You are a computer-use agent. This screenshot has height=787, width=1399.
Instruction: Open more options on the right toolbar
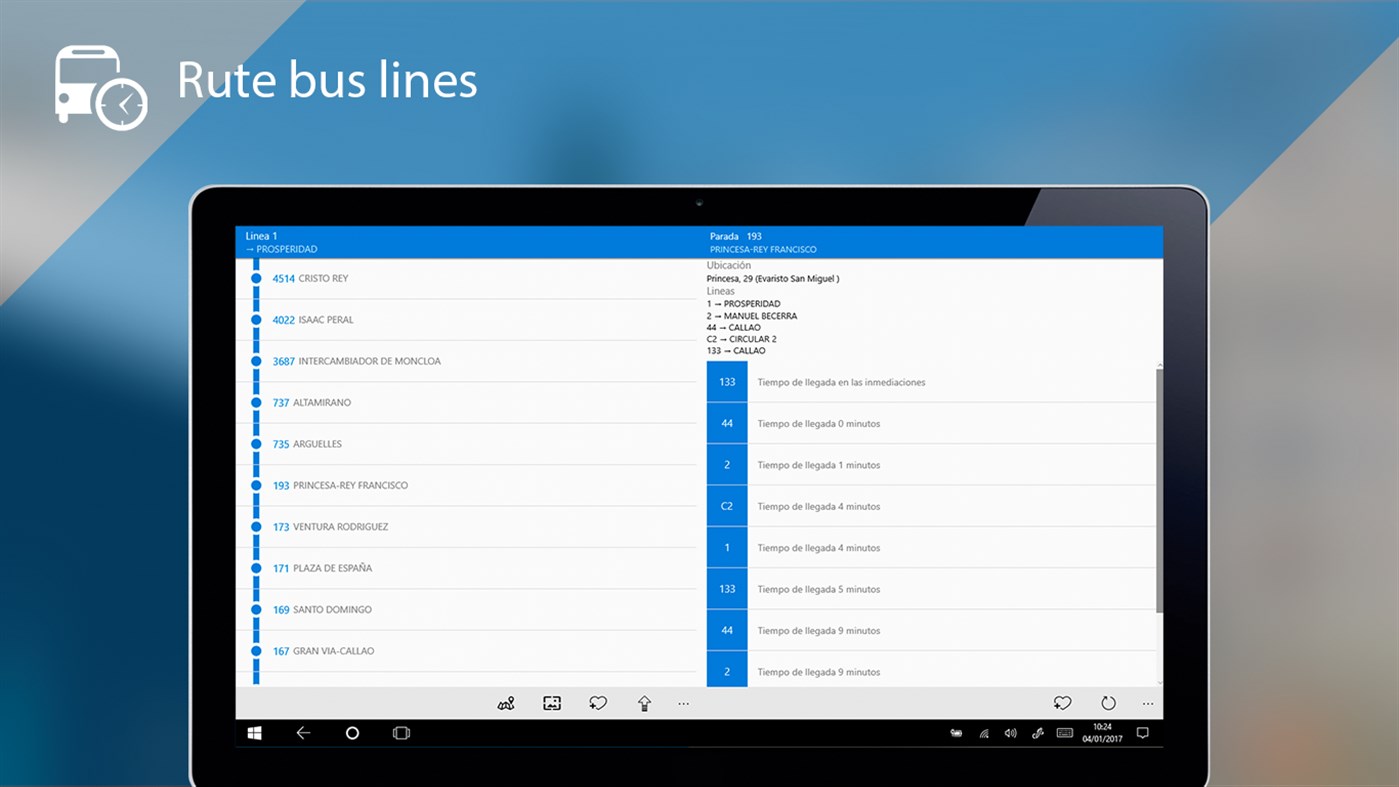tap(1147, 703)
